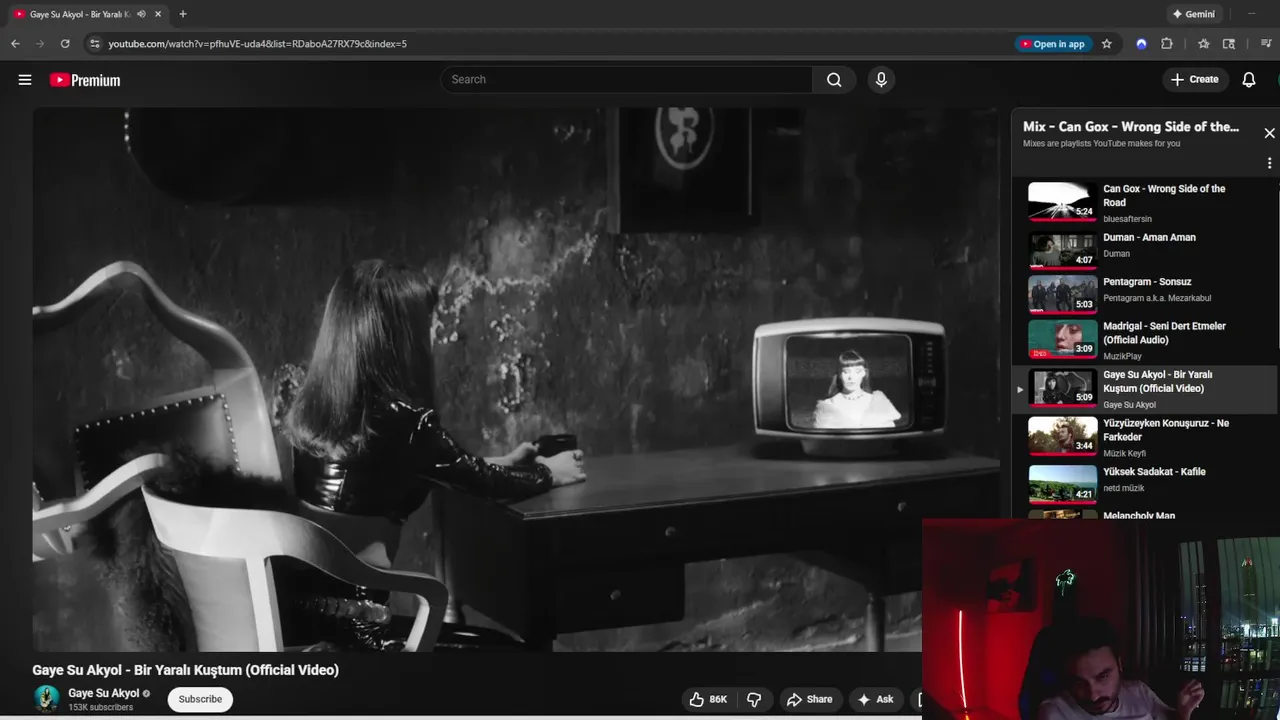This screenshot has width=1280, height=720.
Task: Open the YouTube hamburger guide menu
Action: pyautogui.click(x=25, y=80)
